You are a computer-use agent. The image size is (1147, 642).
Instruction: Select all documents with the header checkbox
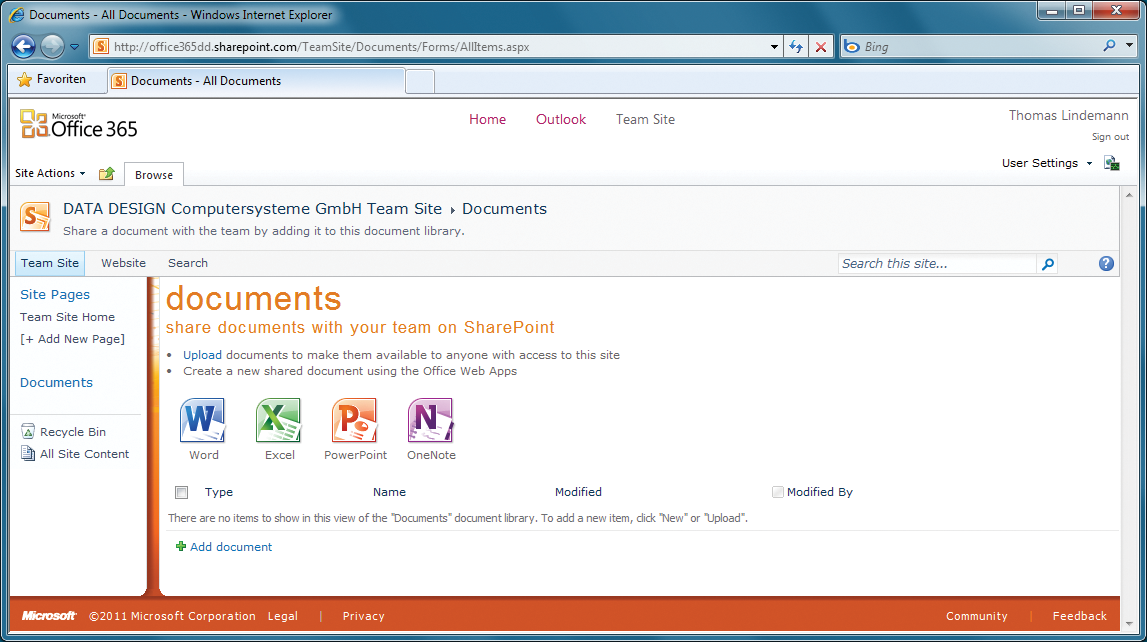click(x=181, y=492)
